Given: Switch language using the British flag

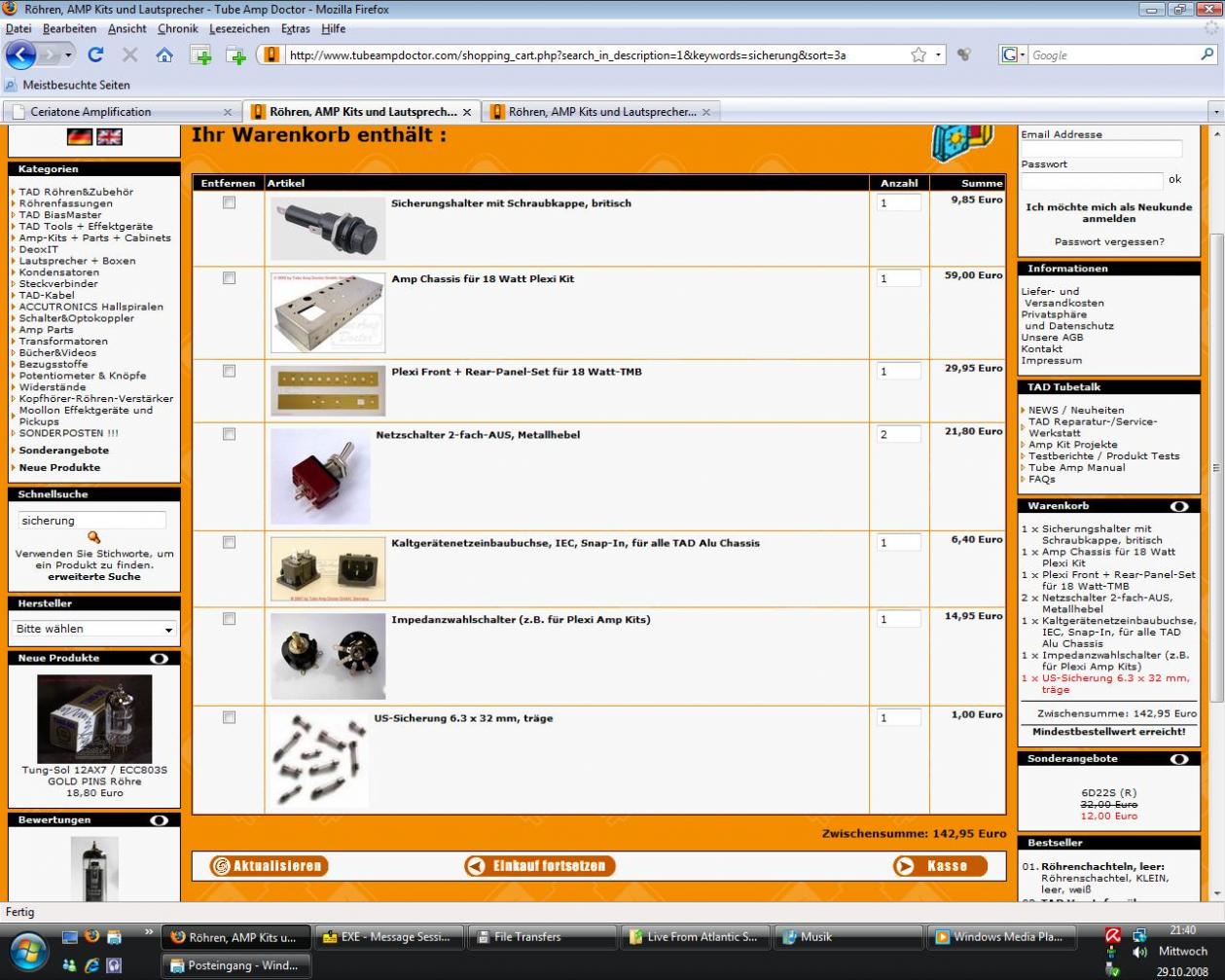Looking at the screenshot, I should [108, 137].
